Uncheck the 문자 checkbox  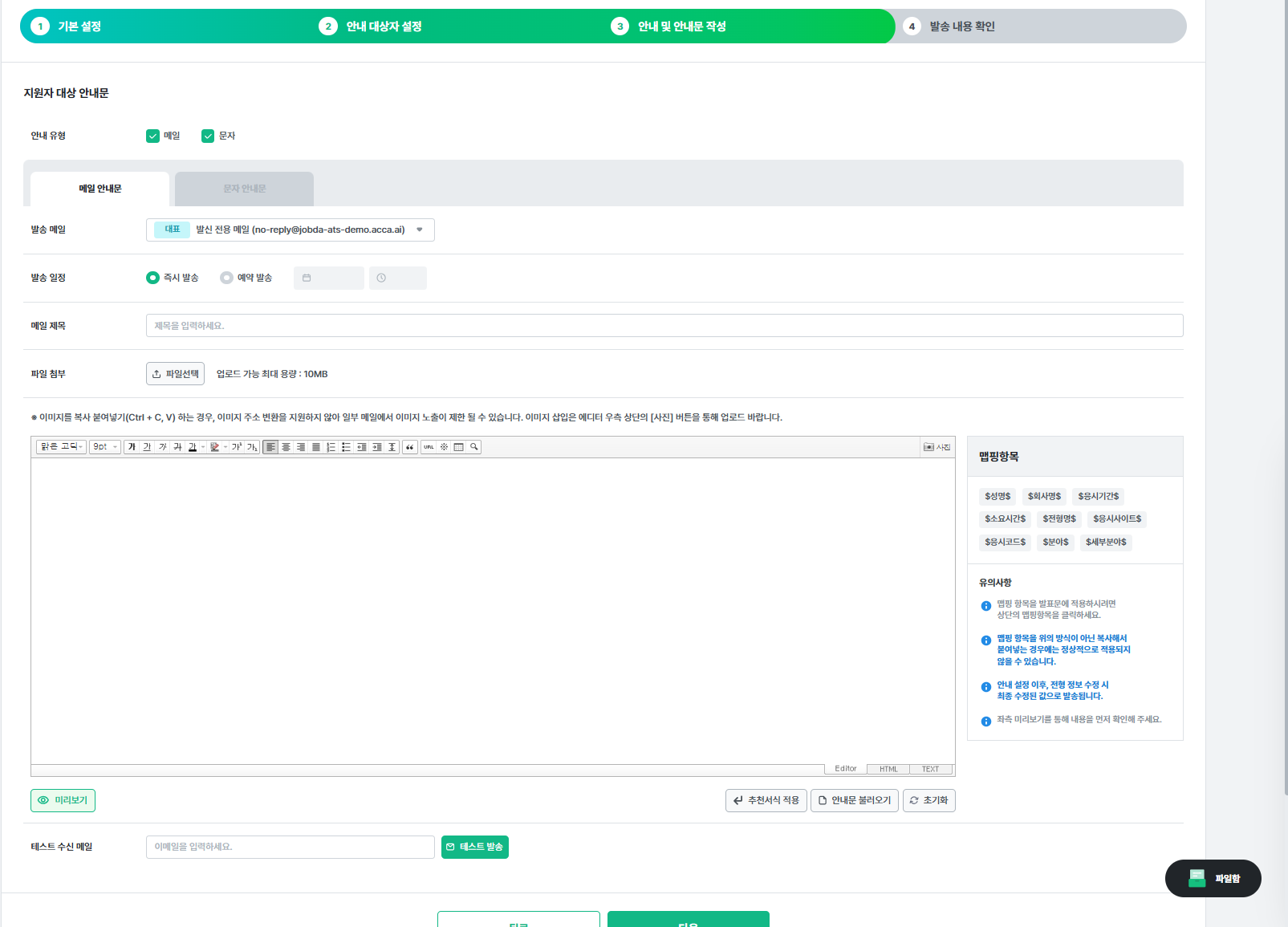[x=208, y=136]
